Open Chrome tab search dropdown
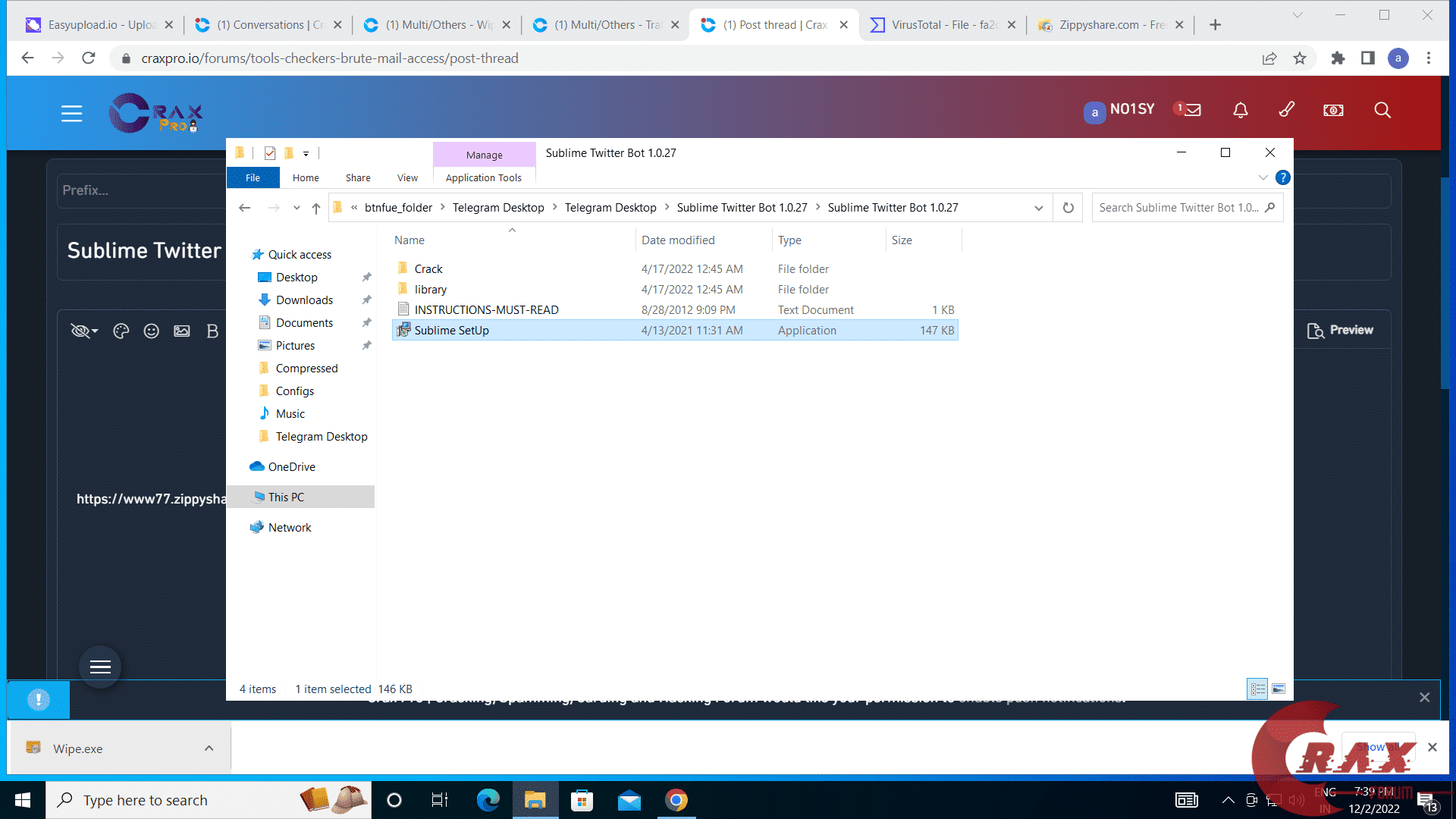 point(1298,15)
